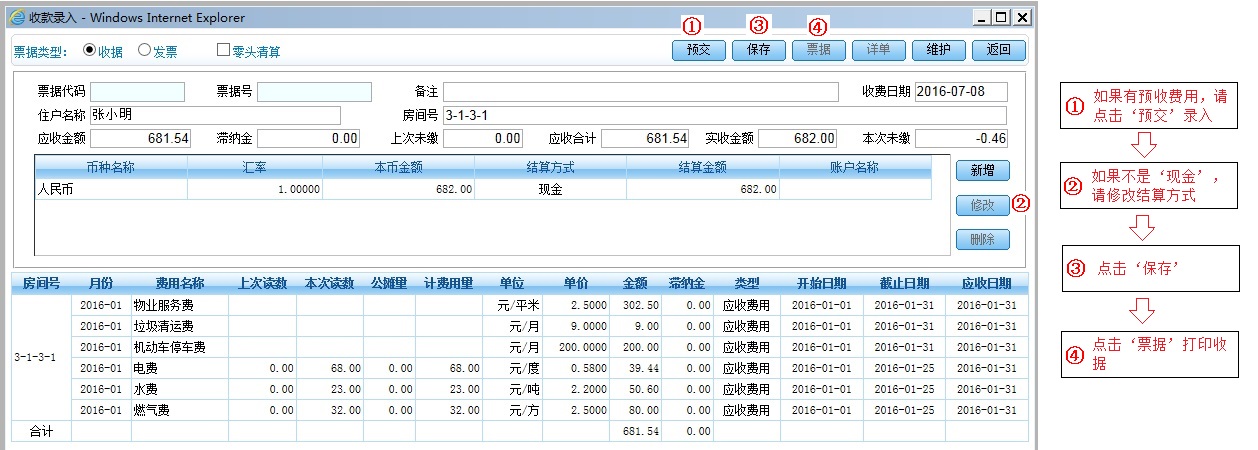The width and height of the screenshot is (1258, 450).
Task: Click into the 票据号 field
Action: 314,92
